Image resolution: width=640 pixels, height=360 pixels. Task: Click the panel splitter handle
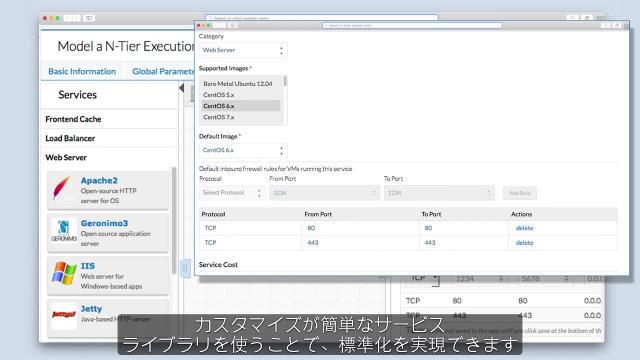185,269
